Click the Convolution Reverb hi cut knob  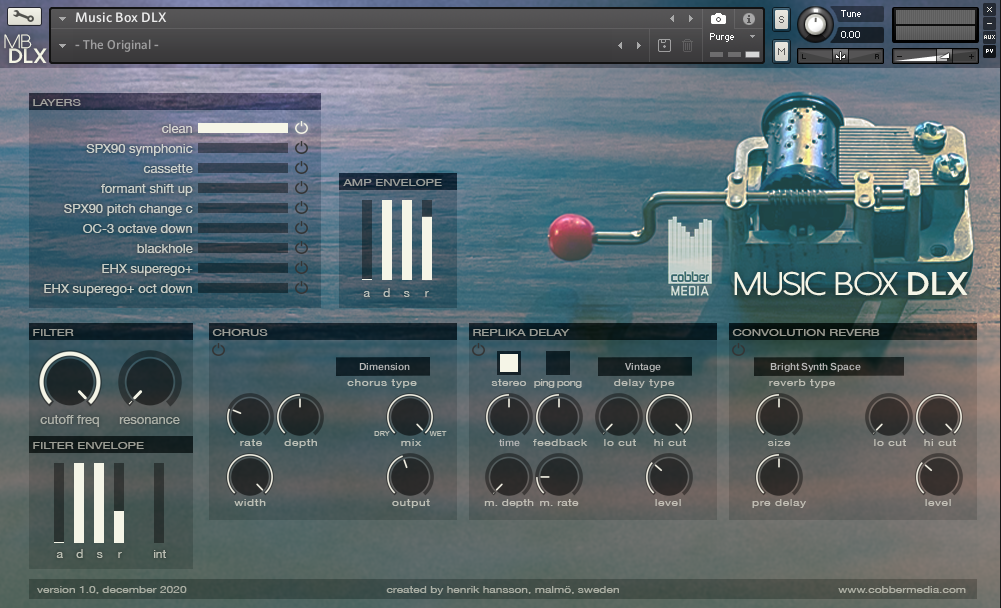coord(938,416)
